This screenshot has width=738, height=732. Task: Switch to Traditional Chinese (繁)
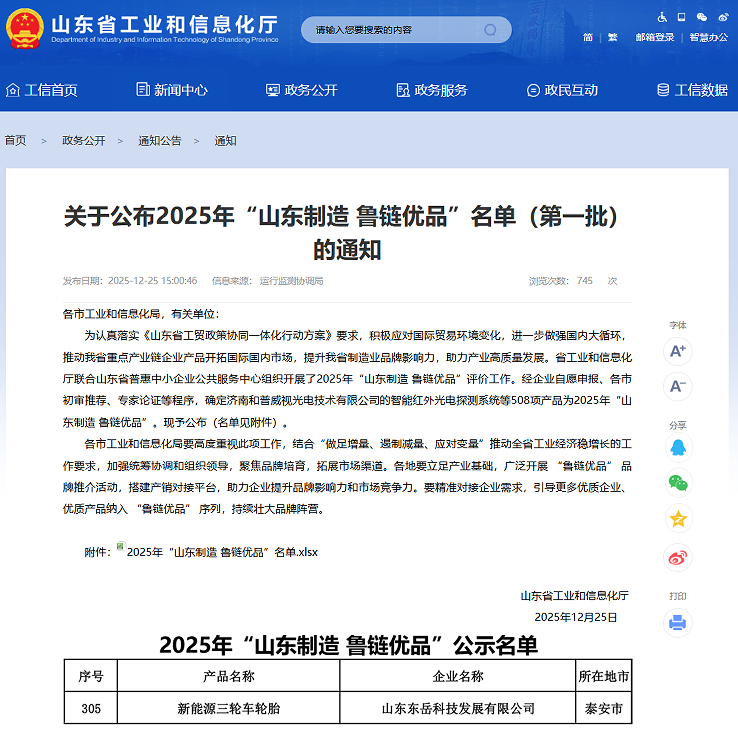pyautogui.click(x=612, y=37)
